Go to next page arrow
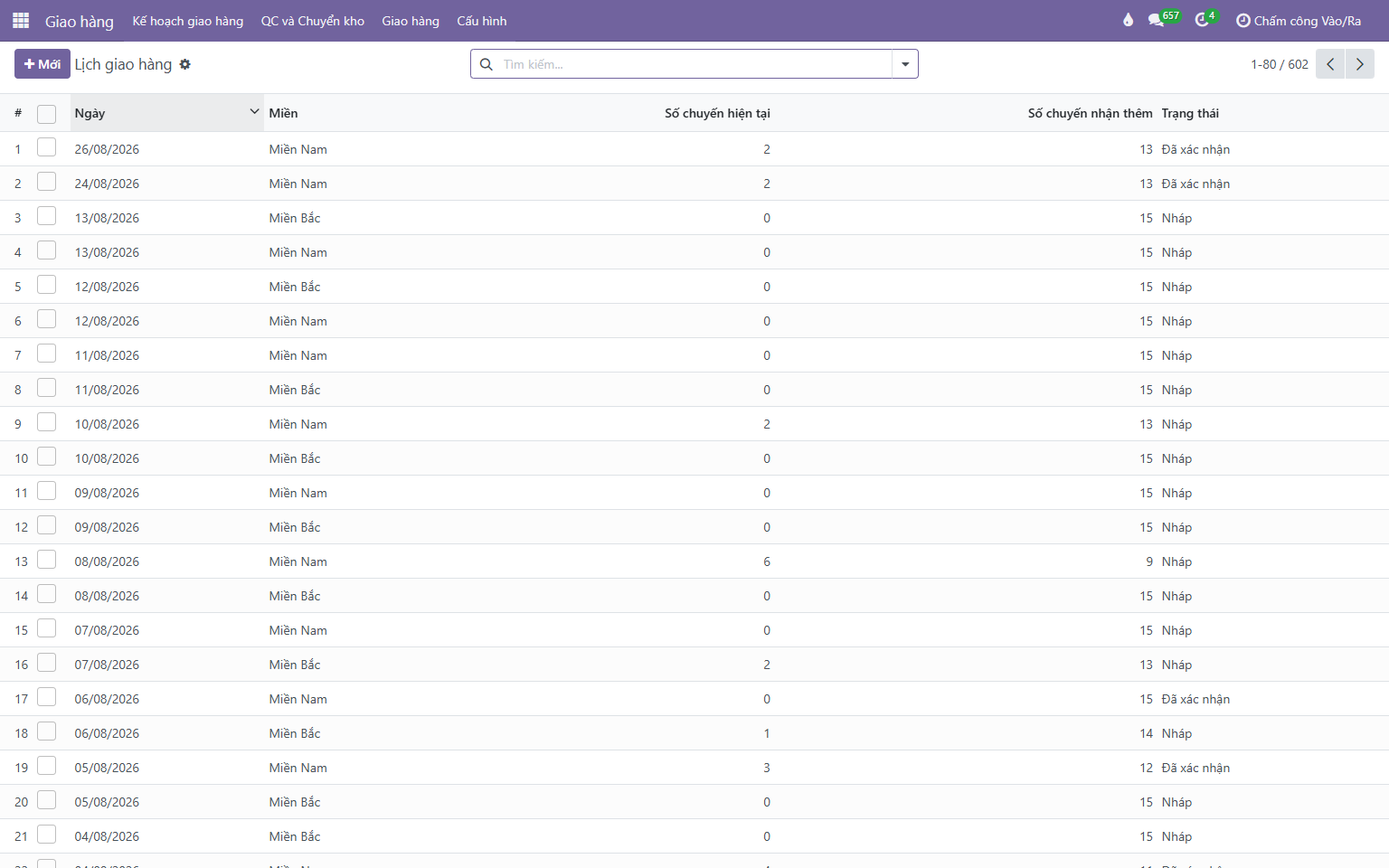1389x868 pixels. (1359, 64)
